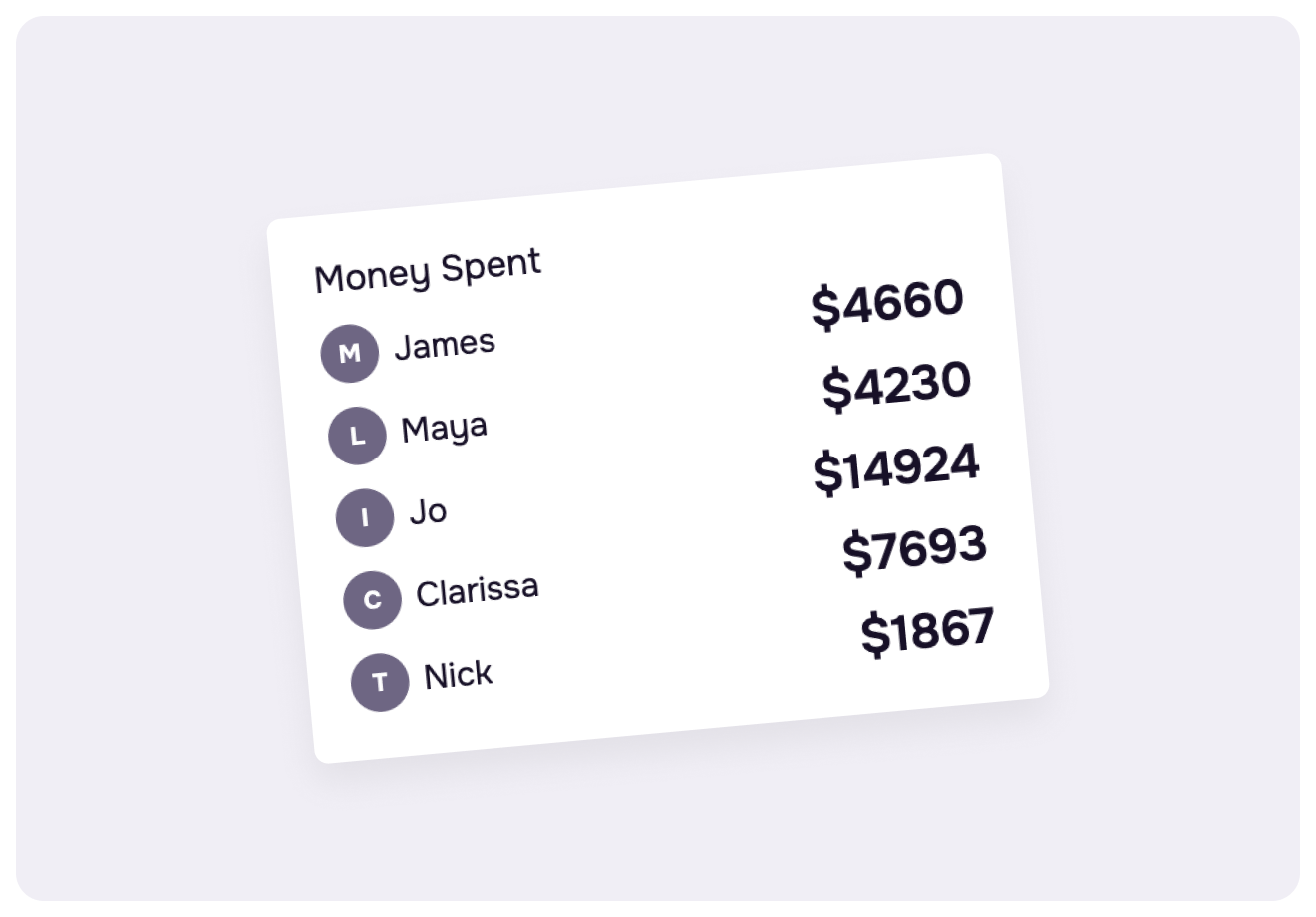Click the $4660 amount
1316x917 pixels.
[887, 302]
